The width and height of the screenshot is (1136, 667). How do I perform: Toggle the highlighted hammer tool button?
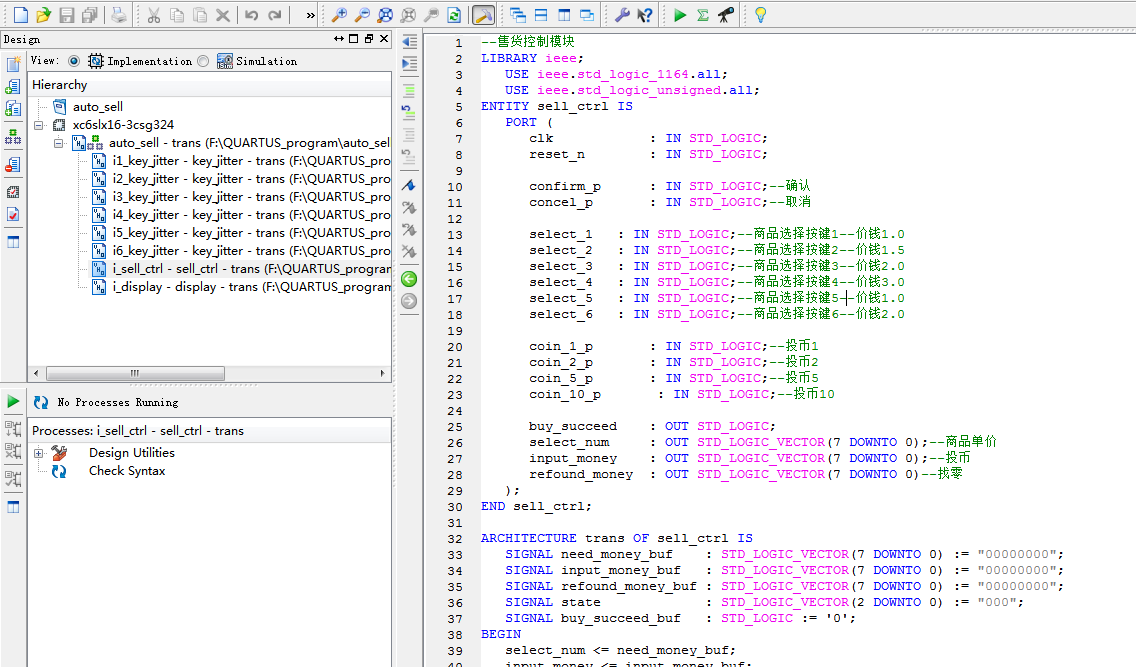pyautogui.click(x=483, y=14)
